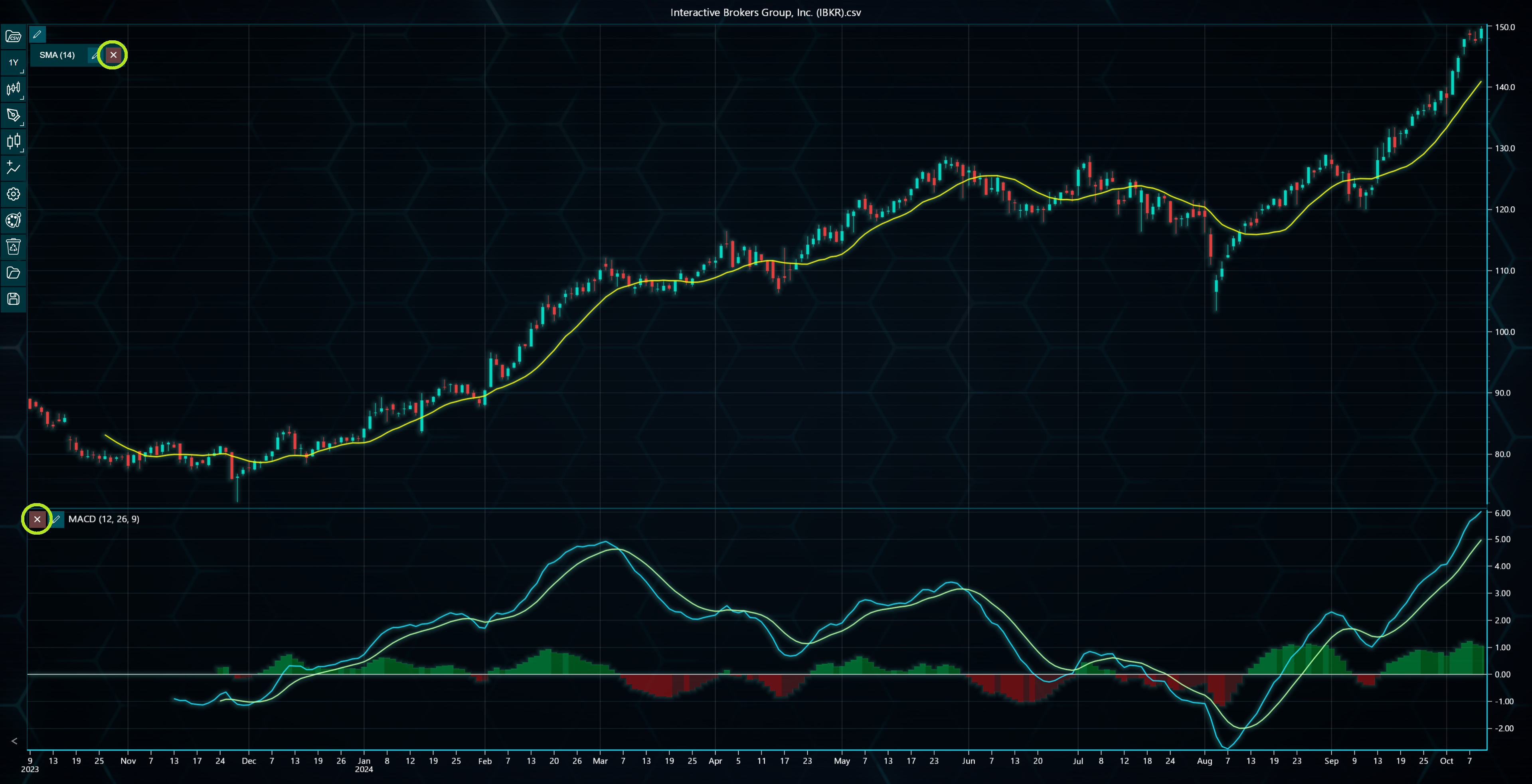Click the 0.00 MACD axis label
Screen dimensions: 1532x784
(1502, 674)
